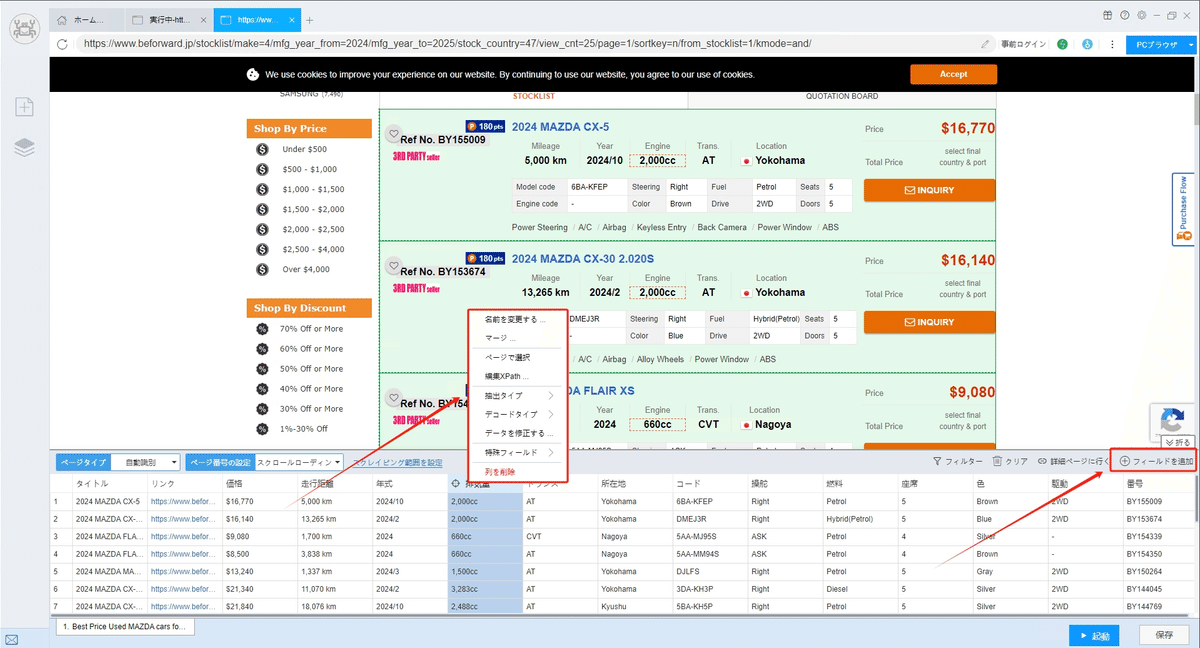The width and height of the screenshot is (1200, 648).
Task: Open the Purchase Flow side tab
Action: click(x=1183, y=208)
